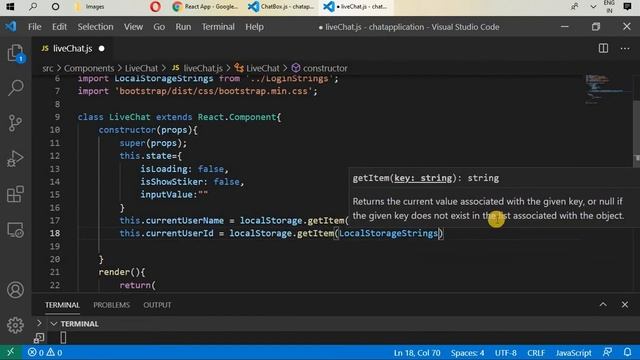Open the Edit menu
The image size is (640, 360).
[x=59, y=27]
